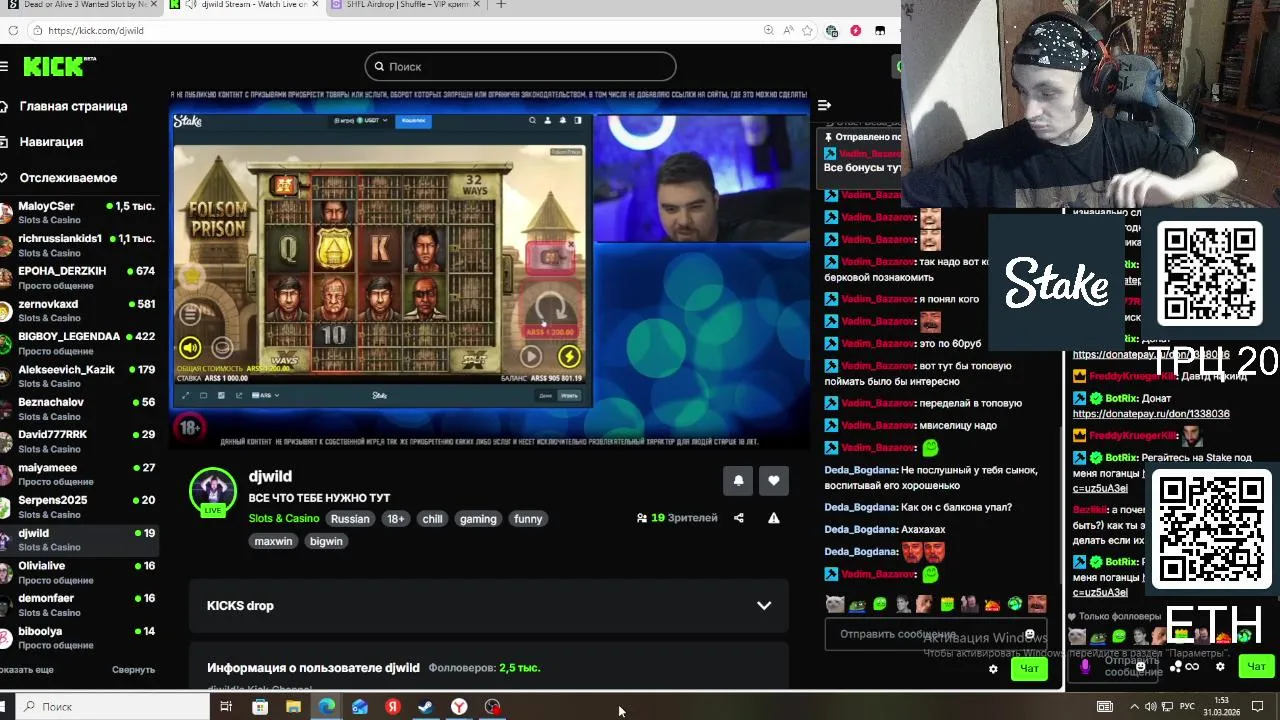Open Beznachalov channel in sidebar
This screenshot has width=1280, height=720.
[x=78, y=408]
